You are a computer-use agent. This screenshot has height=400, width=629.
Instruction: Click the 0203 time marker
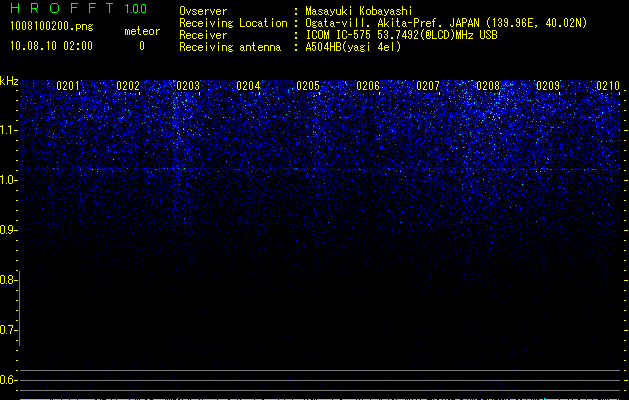click(188, 86)
